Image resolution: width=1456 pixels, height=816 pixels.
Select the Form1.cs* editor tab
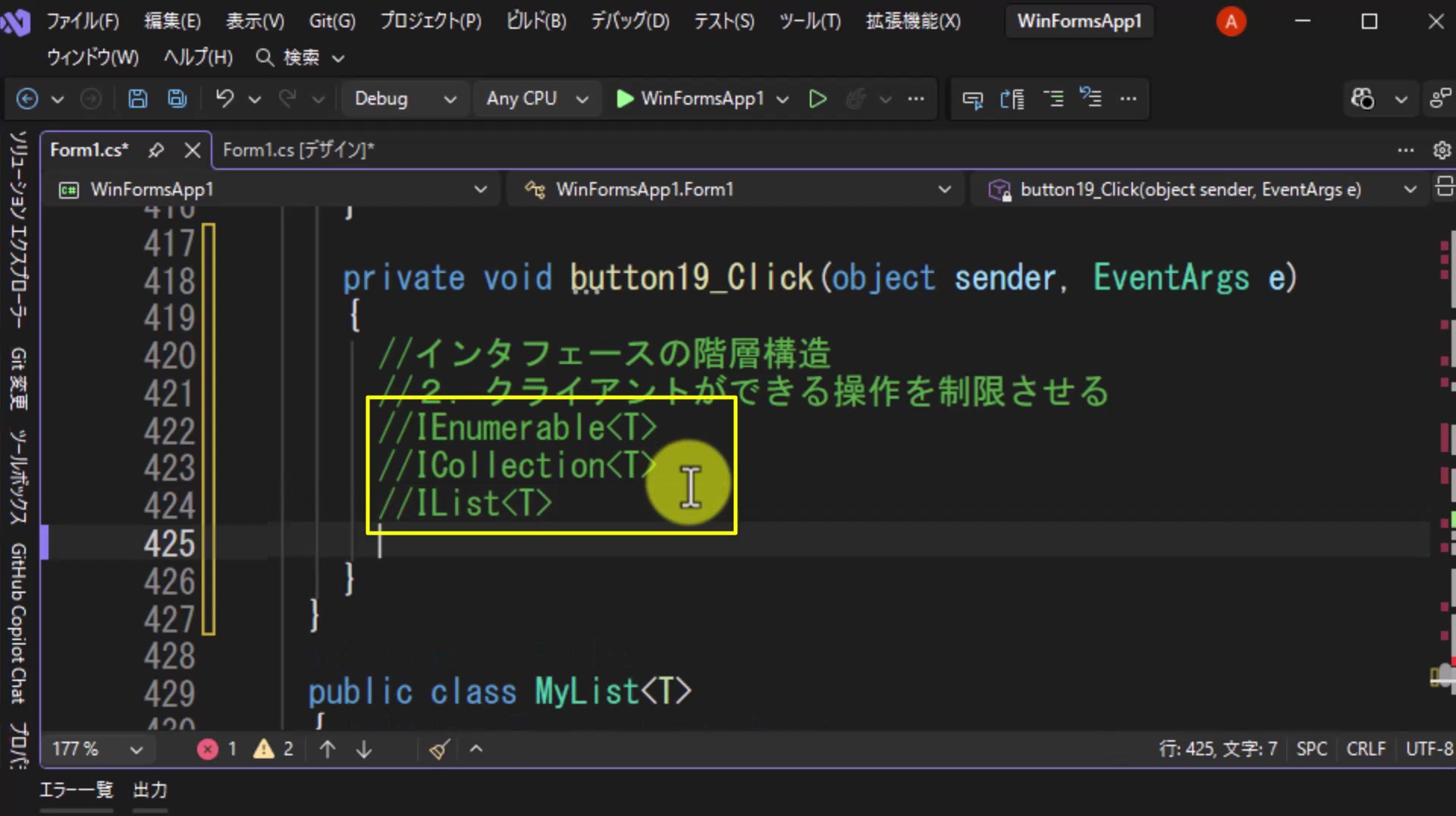point(89,150)
